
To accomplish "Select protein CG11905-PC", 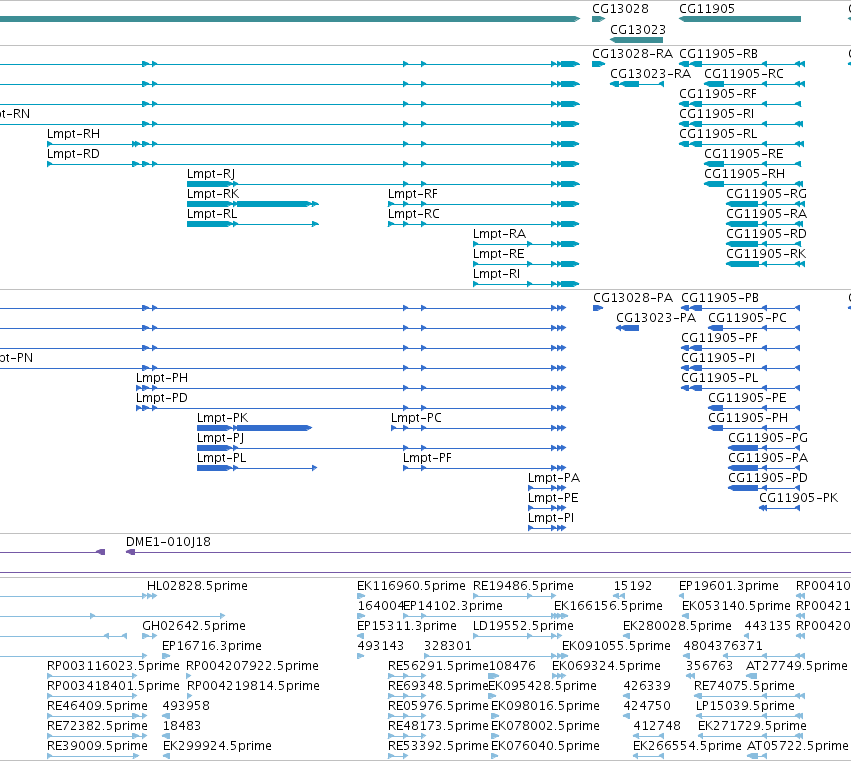I will pyautogui.click(x=747, y=318).
